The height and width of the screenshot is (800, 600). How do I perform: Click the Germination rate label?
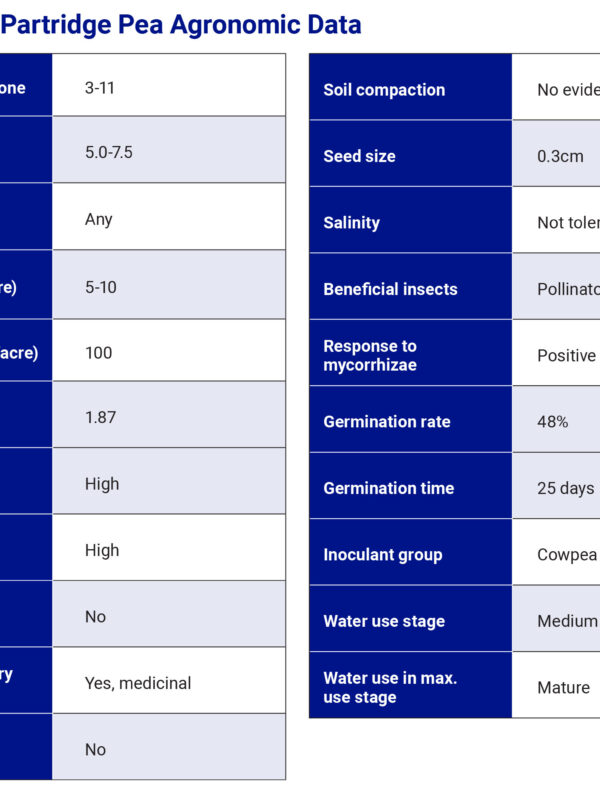point(386,422)
